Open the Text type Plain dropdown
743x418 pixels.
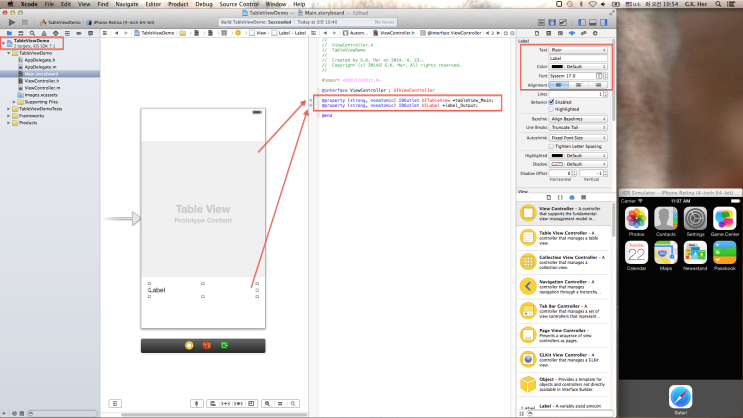[578, 50]
